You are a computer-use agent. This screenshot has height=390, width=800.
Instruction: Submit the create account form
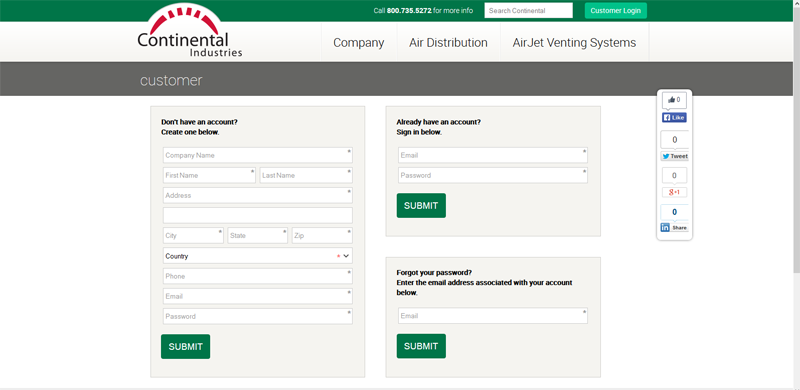(x=186, y=347)
